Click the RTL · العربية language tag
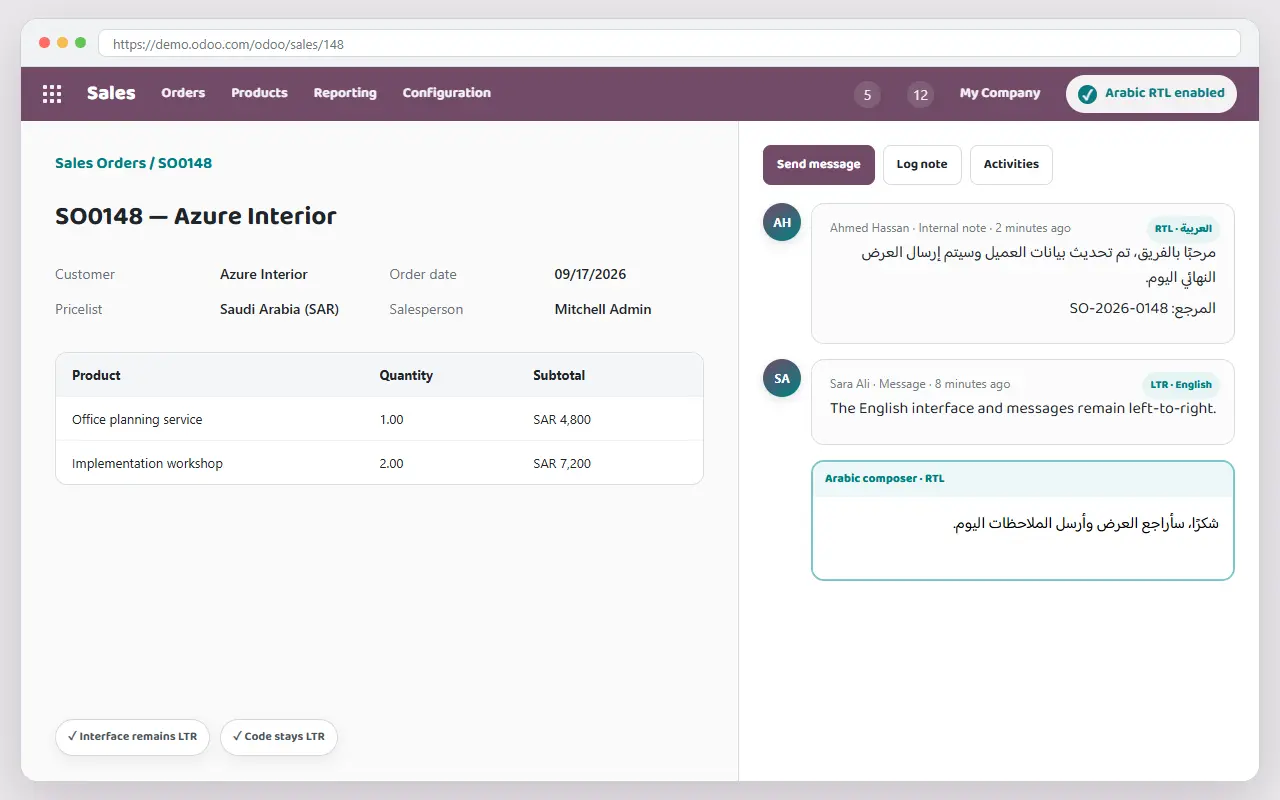The width and height of the screenshot is (1280, 800). pos(1183,229)
